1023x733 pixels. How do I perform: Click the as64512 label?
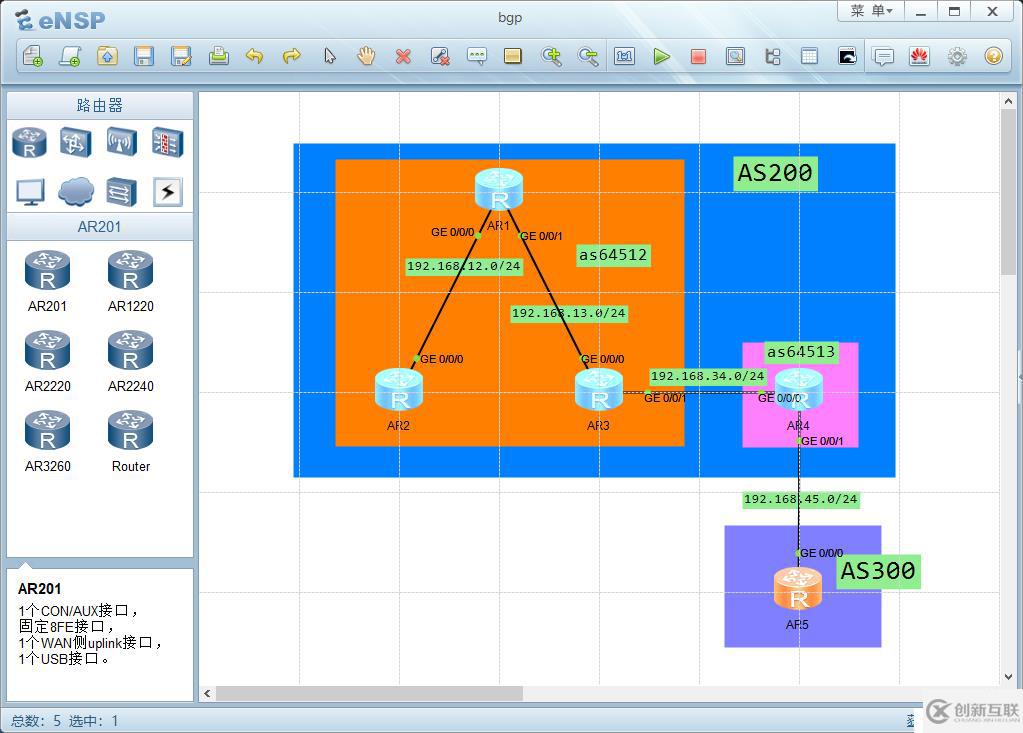click(613, 255)
